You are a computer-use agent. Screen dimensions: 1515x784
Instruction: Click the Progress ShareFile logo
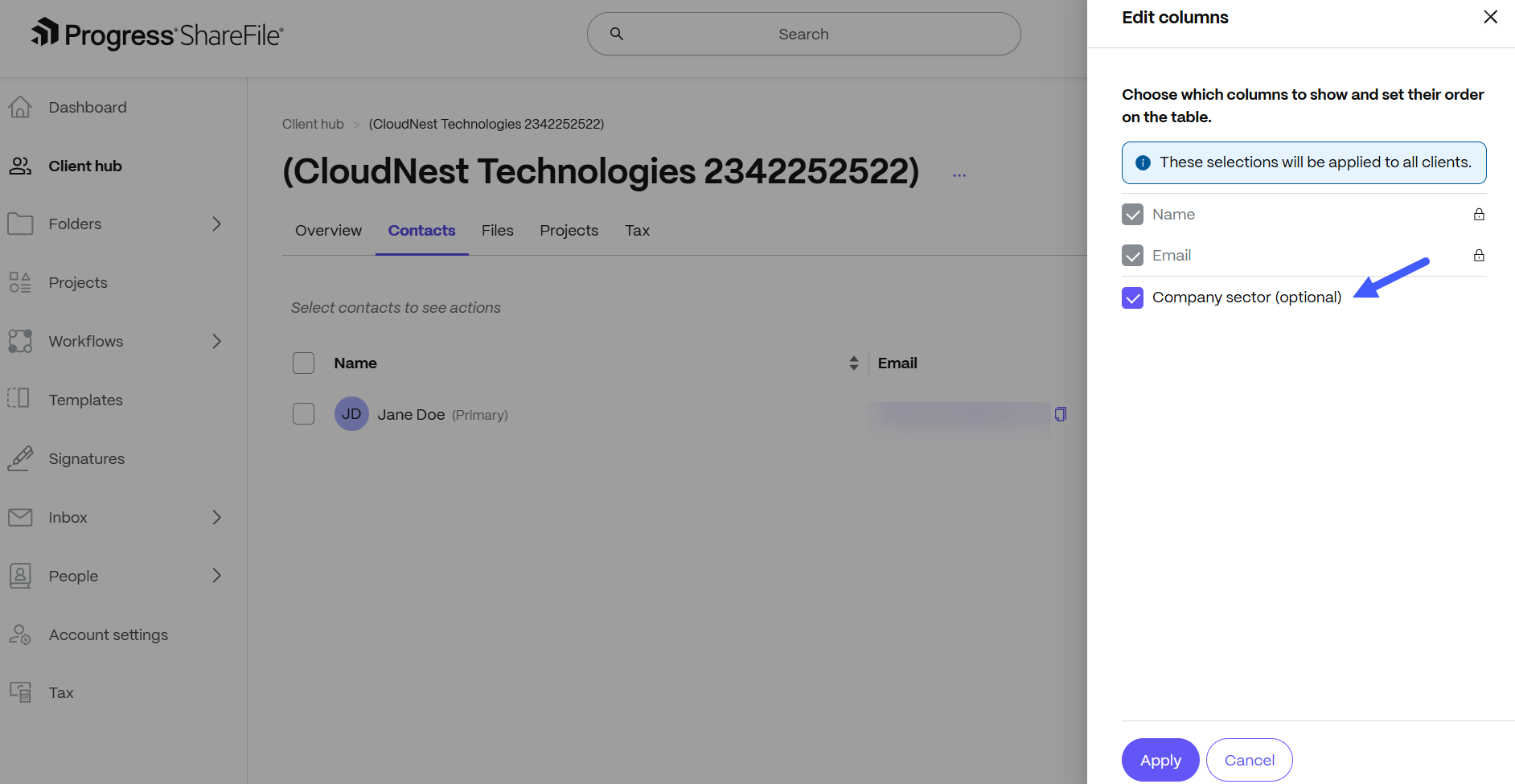point(155,34)
